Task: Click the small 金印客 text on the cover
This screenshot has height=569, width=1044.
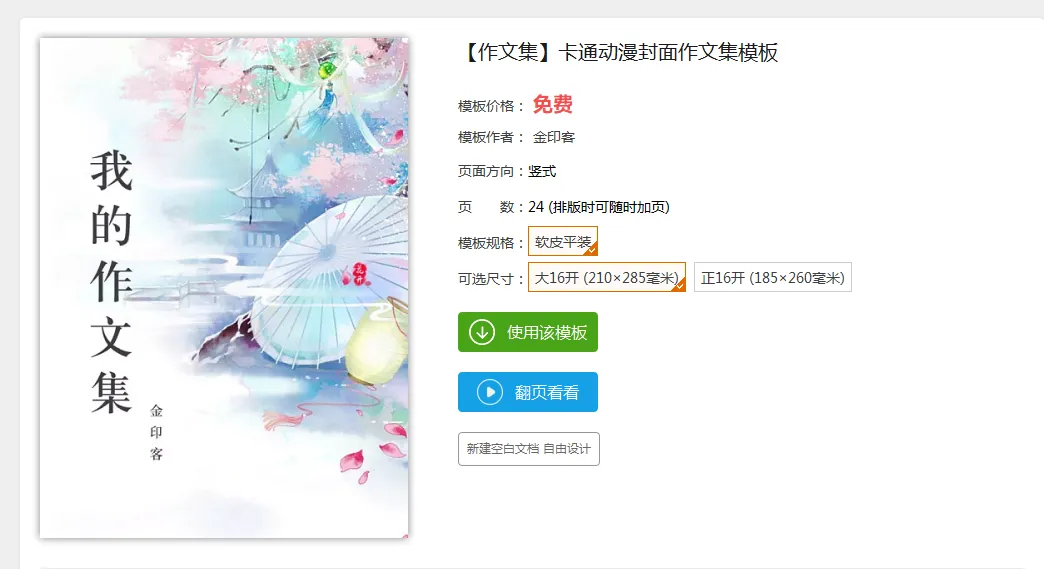Action: [x=156, y=433]
